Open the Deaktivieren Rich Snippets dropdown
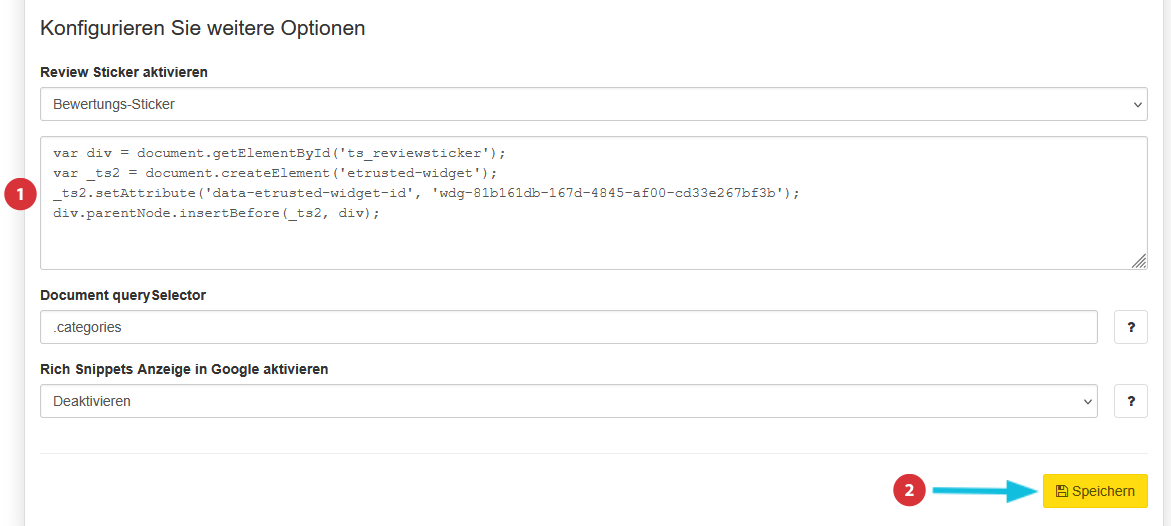Screen dimensions: 1171x526 tap(569, 401)
